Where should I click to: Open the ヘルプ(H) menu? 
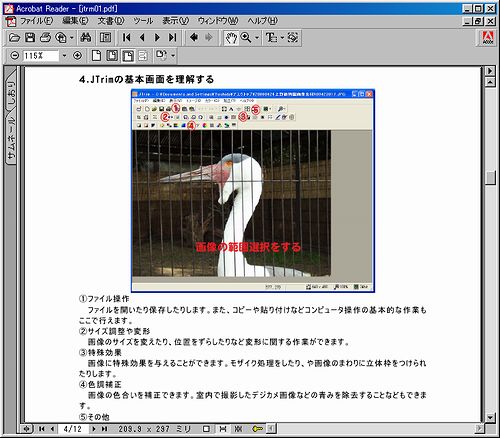[x=262, y=21]
